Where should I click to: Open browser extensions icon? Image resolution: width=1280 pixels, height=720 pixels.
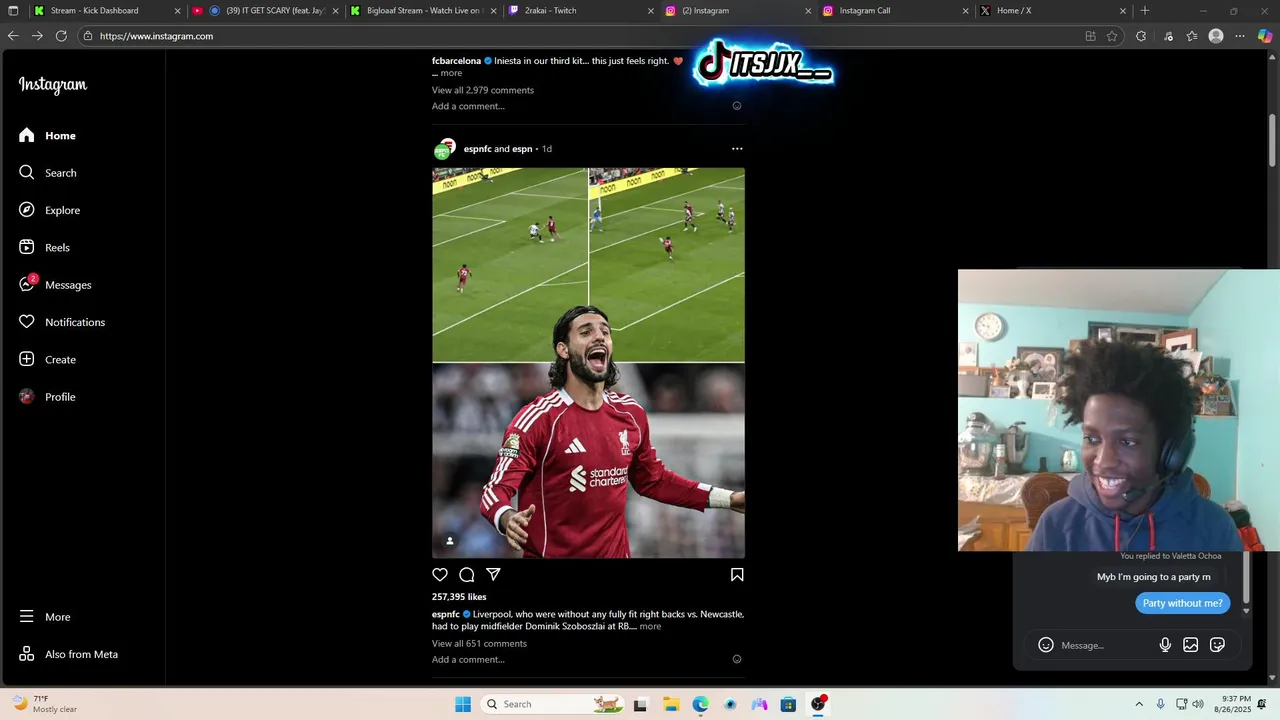coord(1141,36)
